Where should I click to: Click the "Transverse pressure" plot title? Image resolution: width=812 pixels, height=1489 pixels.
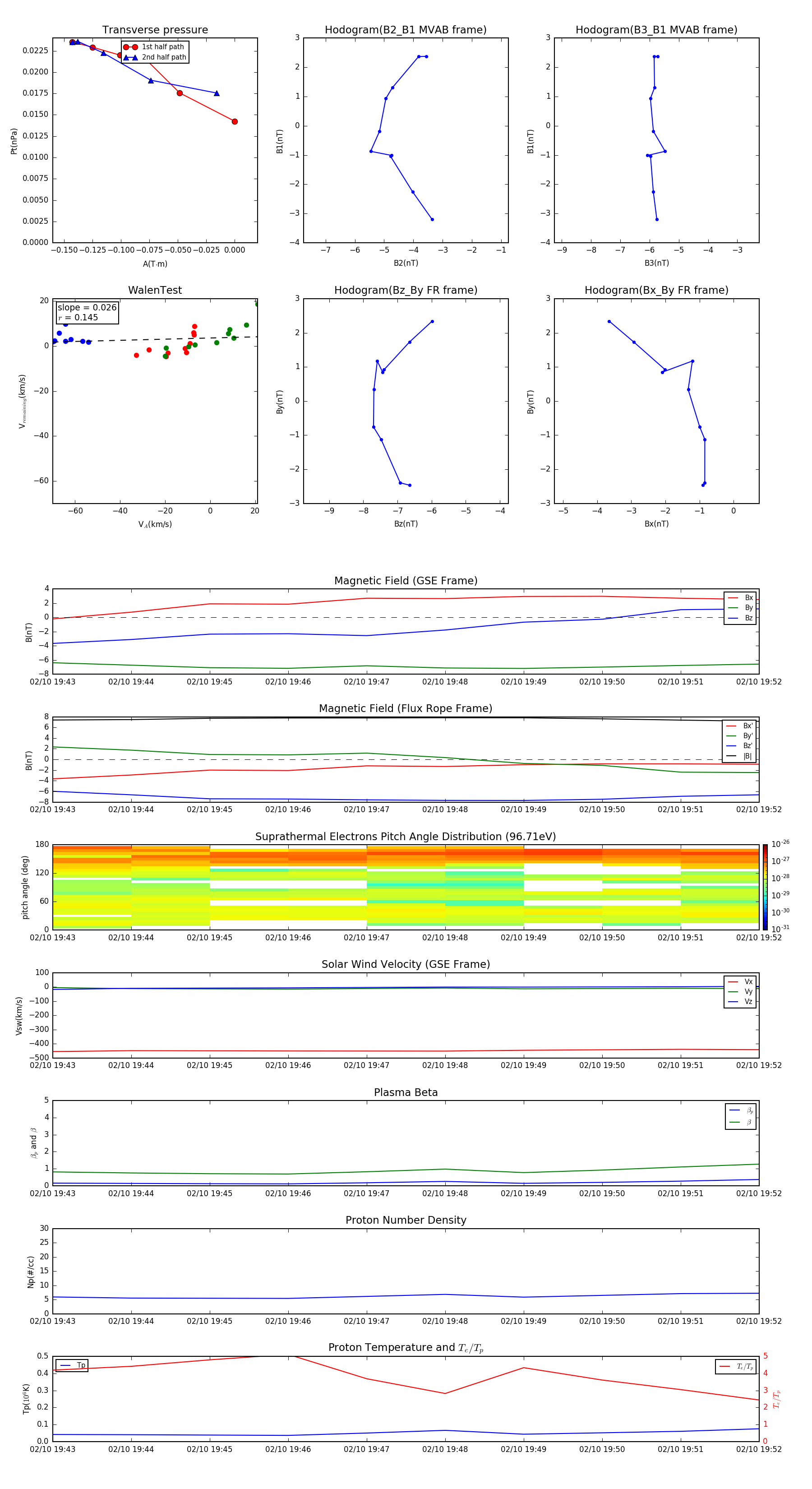tap(155, 30)
